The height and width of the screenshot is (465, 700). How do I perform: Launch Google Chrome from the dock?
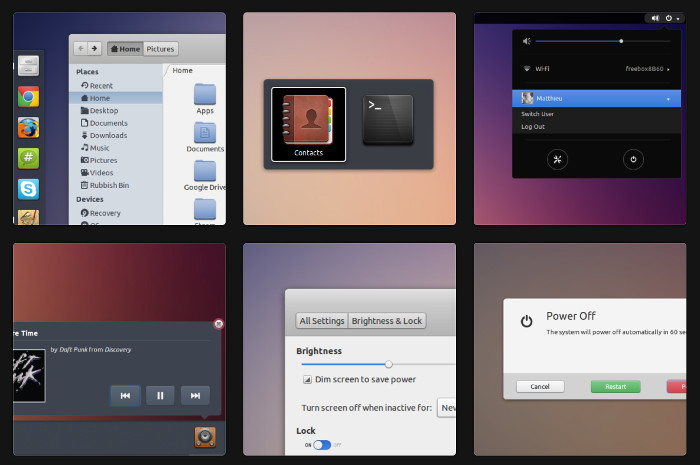[28, 97]
